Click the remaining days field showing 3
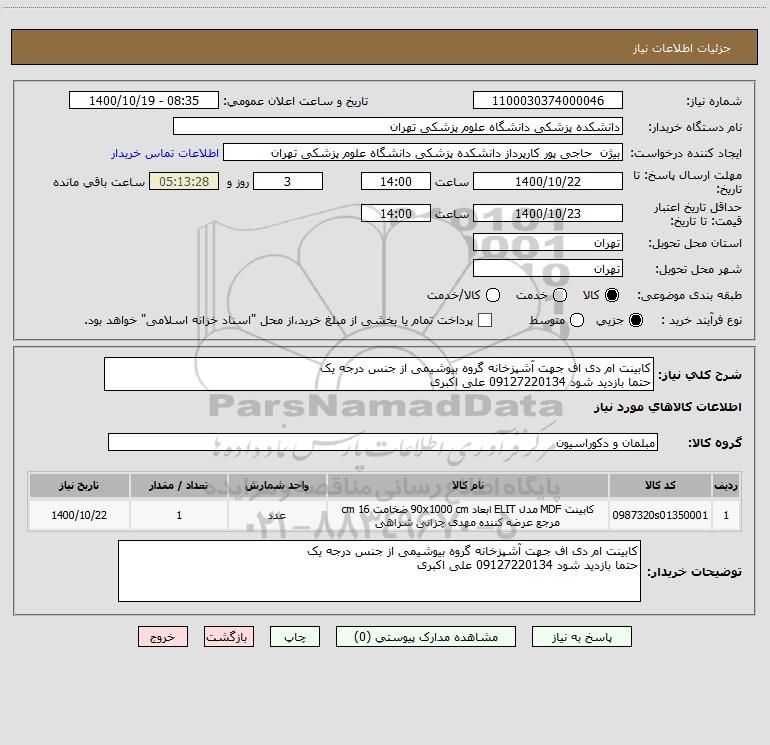Screen dimensions: 770x745 click(x=288, y=181)
